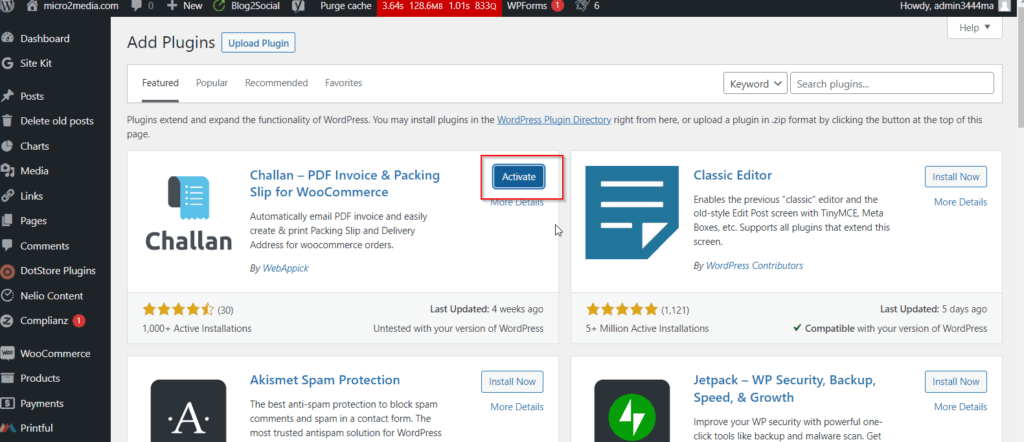This screenshot has height=442, width=1024.
Task: Open Challan PDF Invoice plugin title link
Action: [345, 183]
